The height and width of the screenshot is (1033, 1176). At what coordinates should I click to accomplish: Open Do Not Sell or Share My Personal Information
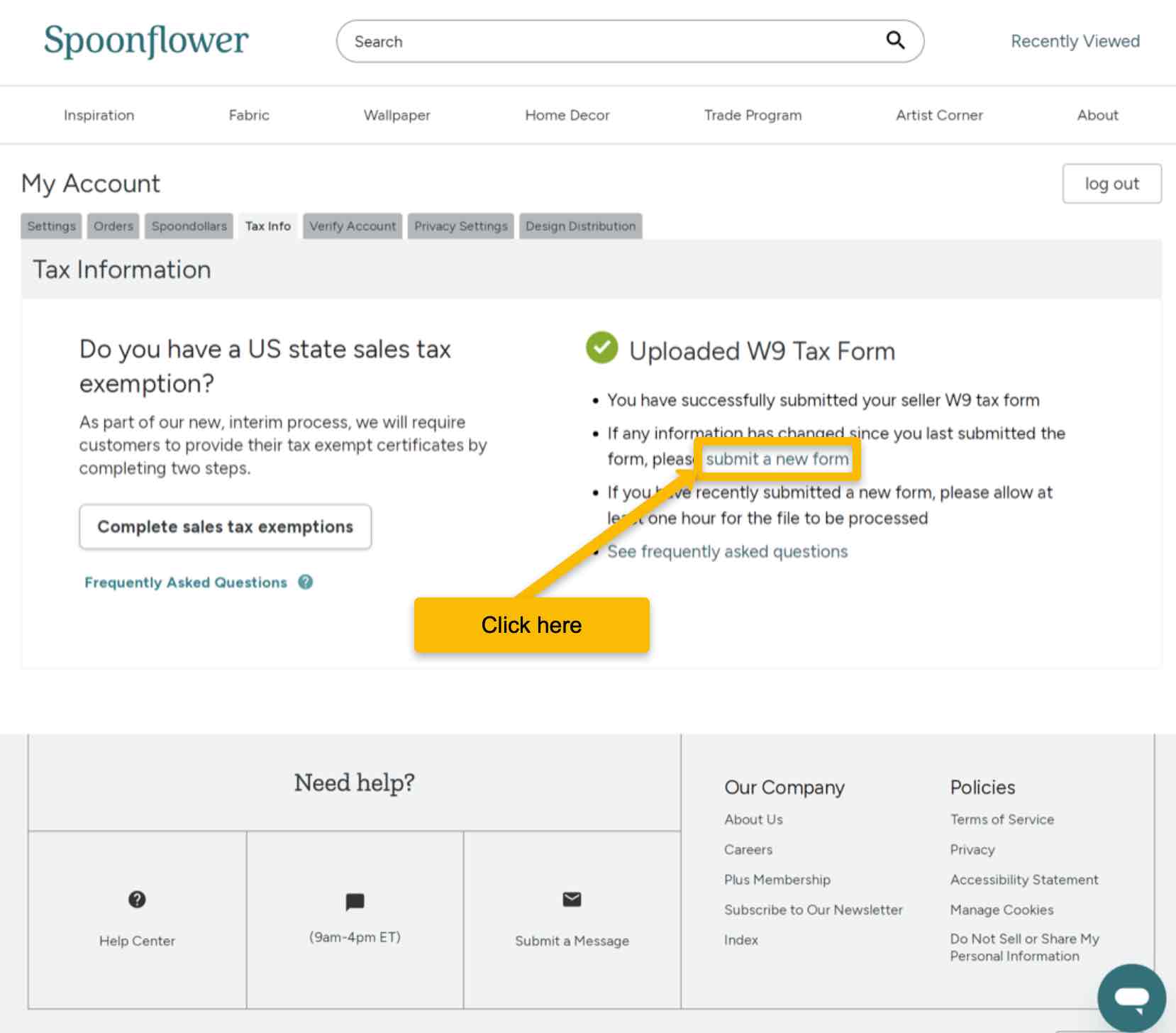click(1025, 947)
